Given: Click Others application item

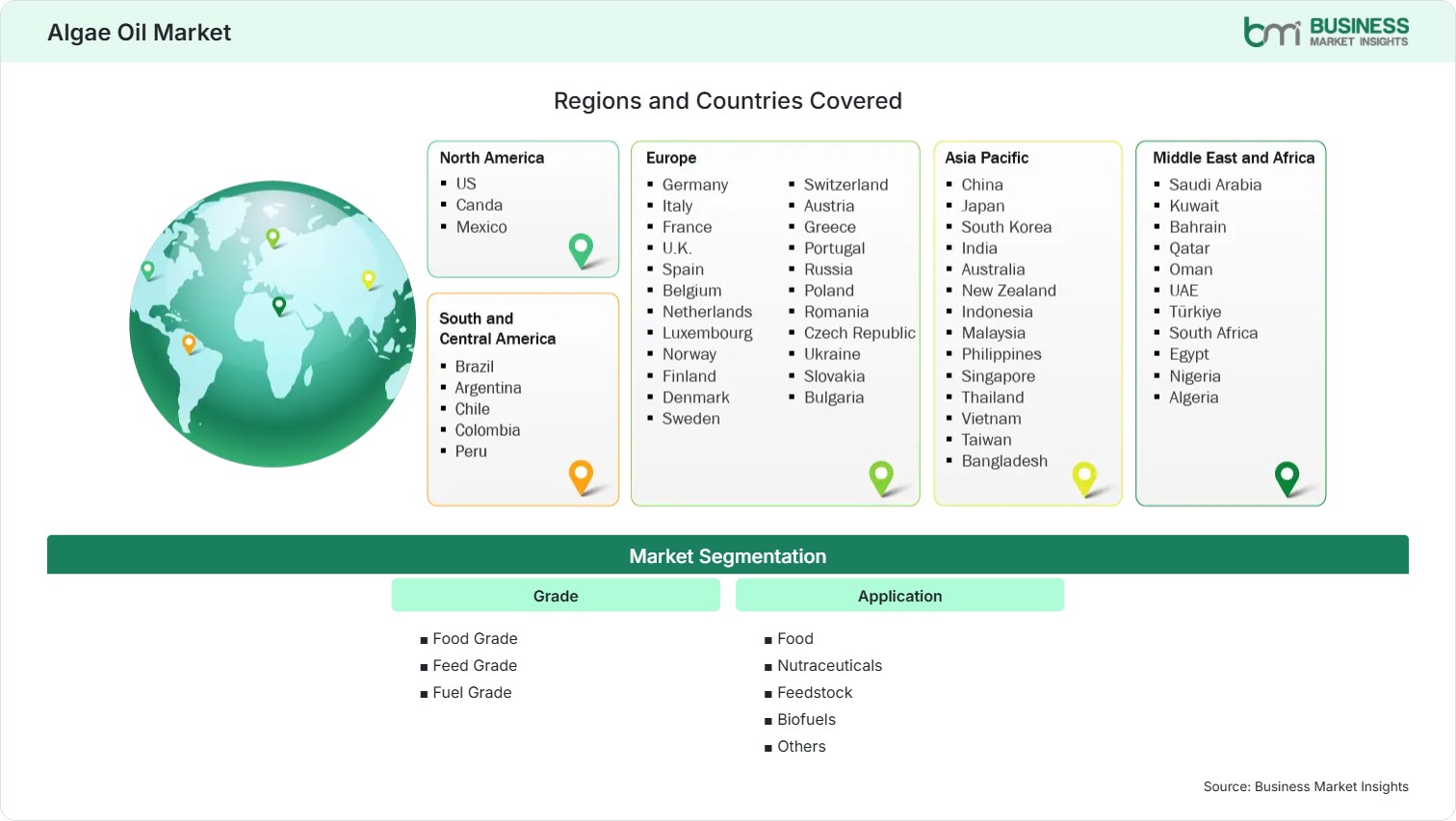Looking at the screenshot, I should (x=801, y=747).
